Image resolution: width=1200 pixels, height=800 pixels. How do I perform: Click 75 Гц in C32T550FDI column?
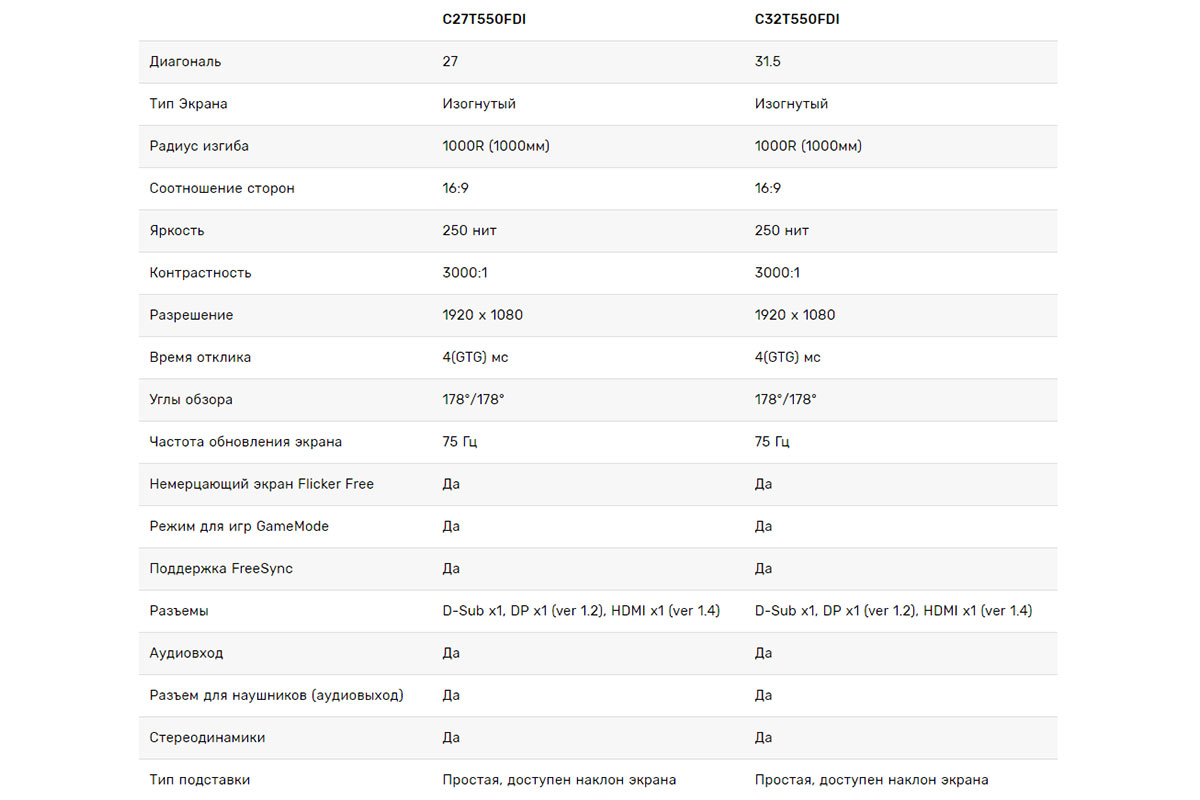click(x=773, y=441)
